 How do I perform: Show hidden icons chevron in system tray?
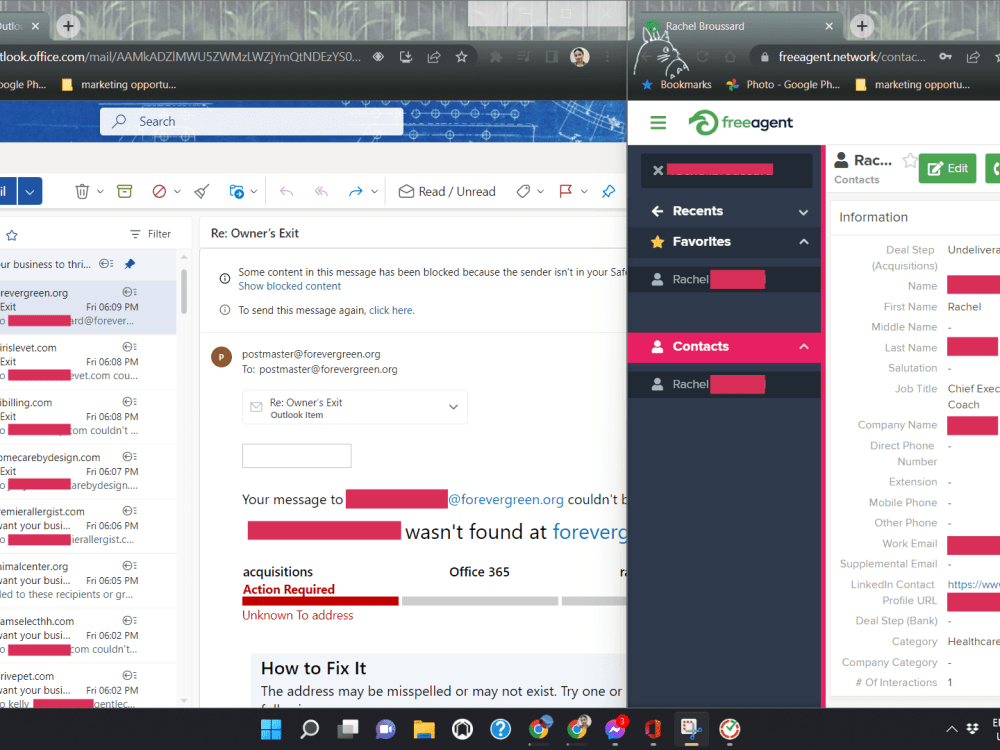pos(951,729)
